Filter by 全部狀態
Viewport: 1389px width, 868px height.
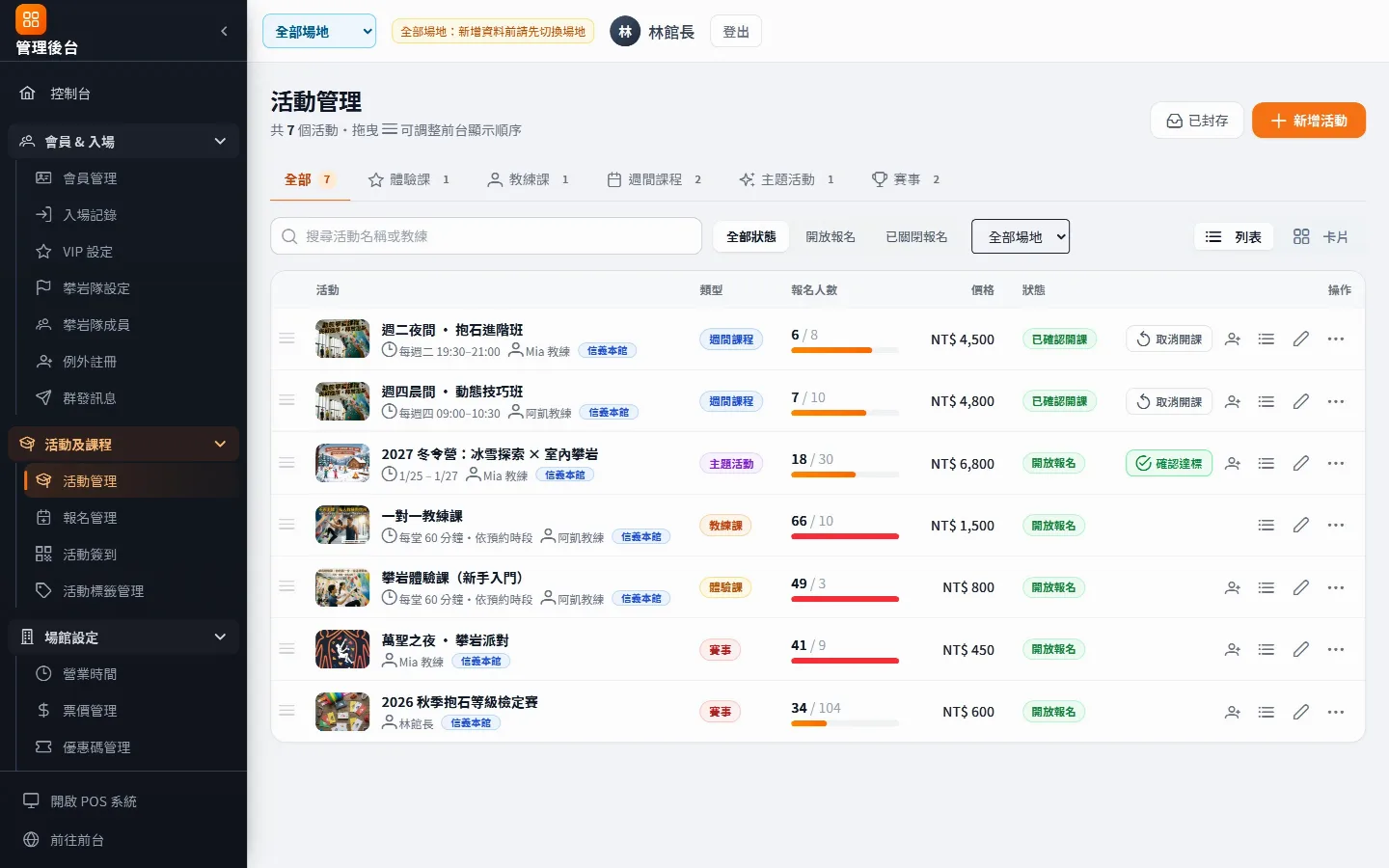pyautogui.click(x=751, y=237)
